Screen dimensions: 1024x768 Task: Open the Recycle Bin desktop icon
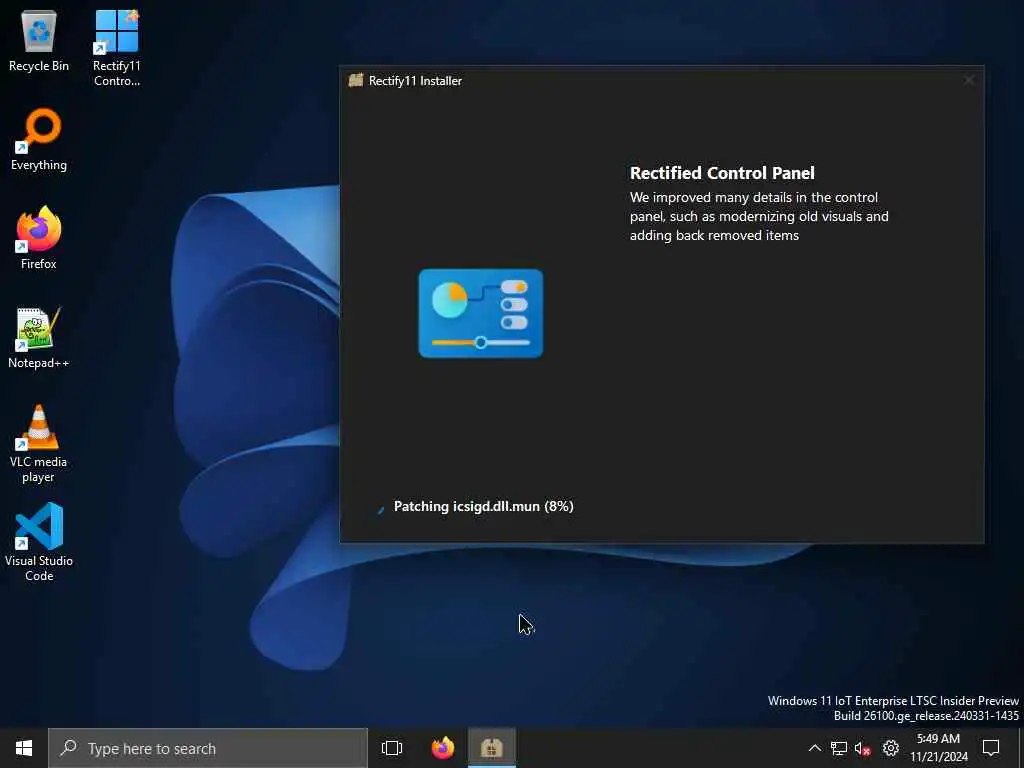(39, 40)
